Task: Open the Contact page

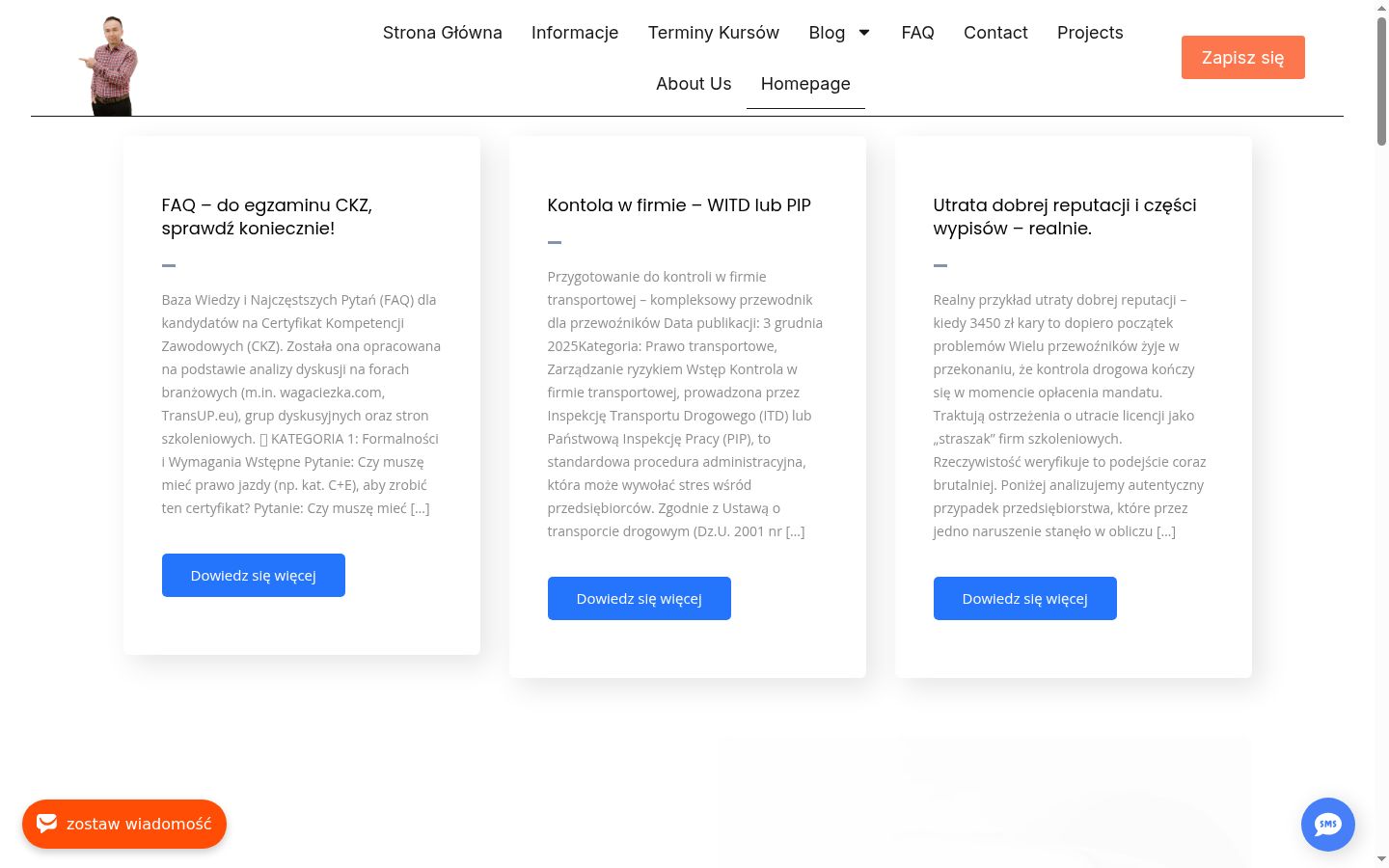Action: click(995, 33)
